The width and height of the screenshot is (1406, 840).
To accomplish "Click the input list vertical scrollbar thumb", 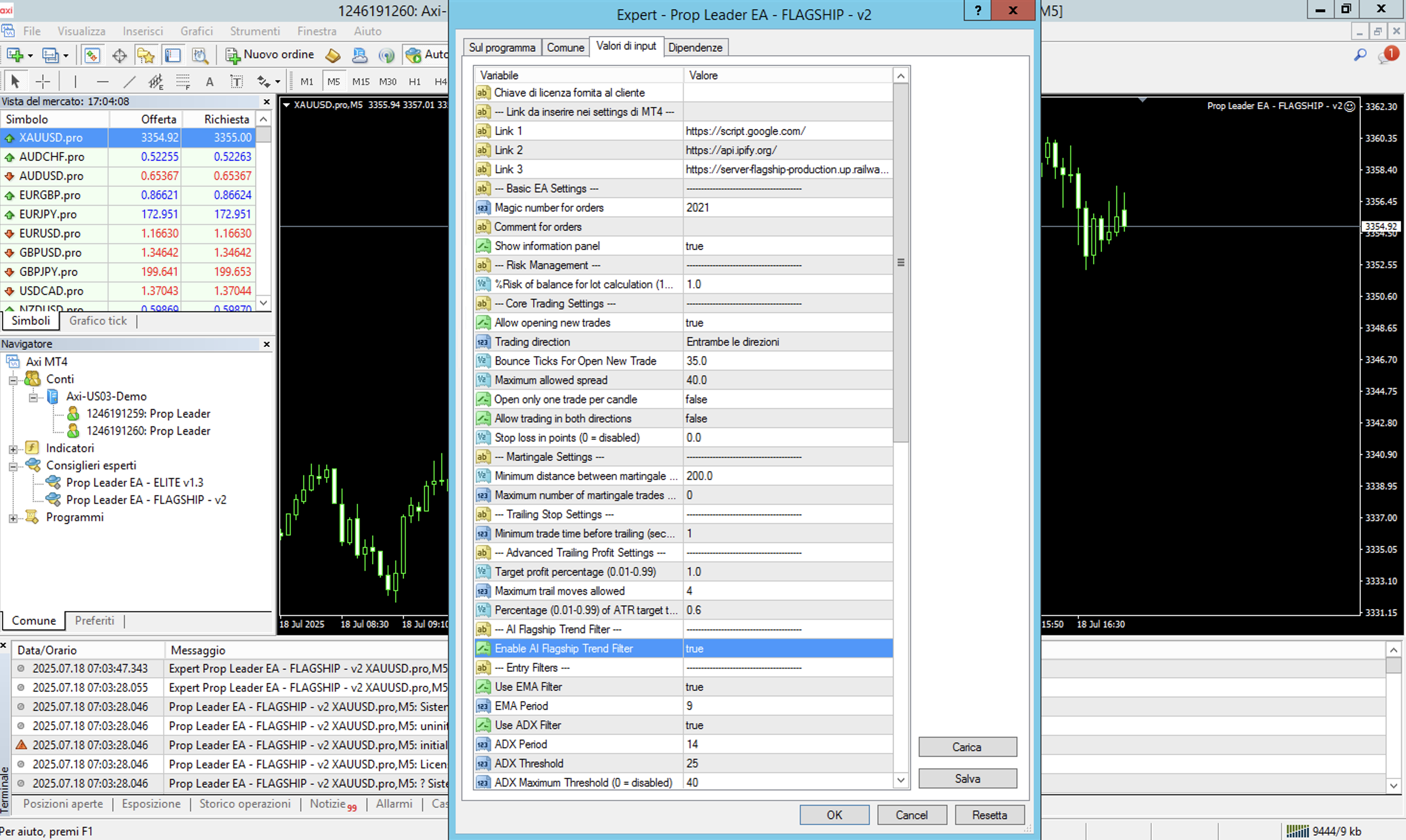I will tap(901, 263).
